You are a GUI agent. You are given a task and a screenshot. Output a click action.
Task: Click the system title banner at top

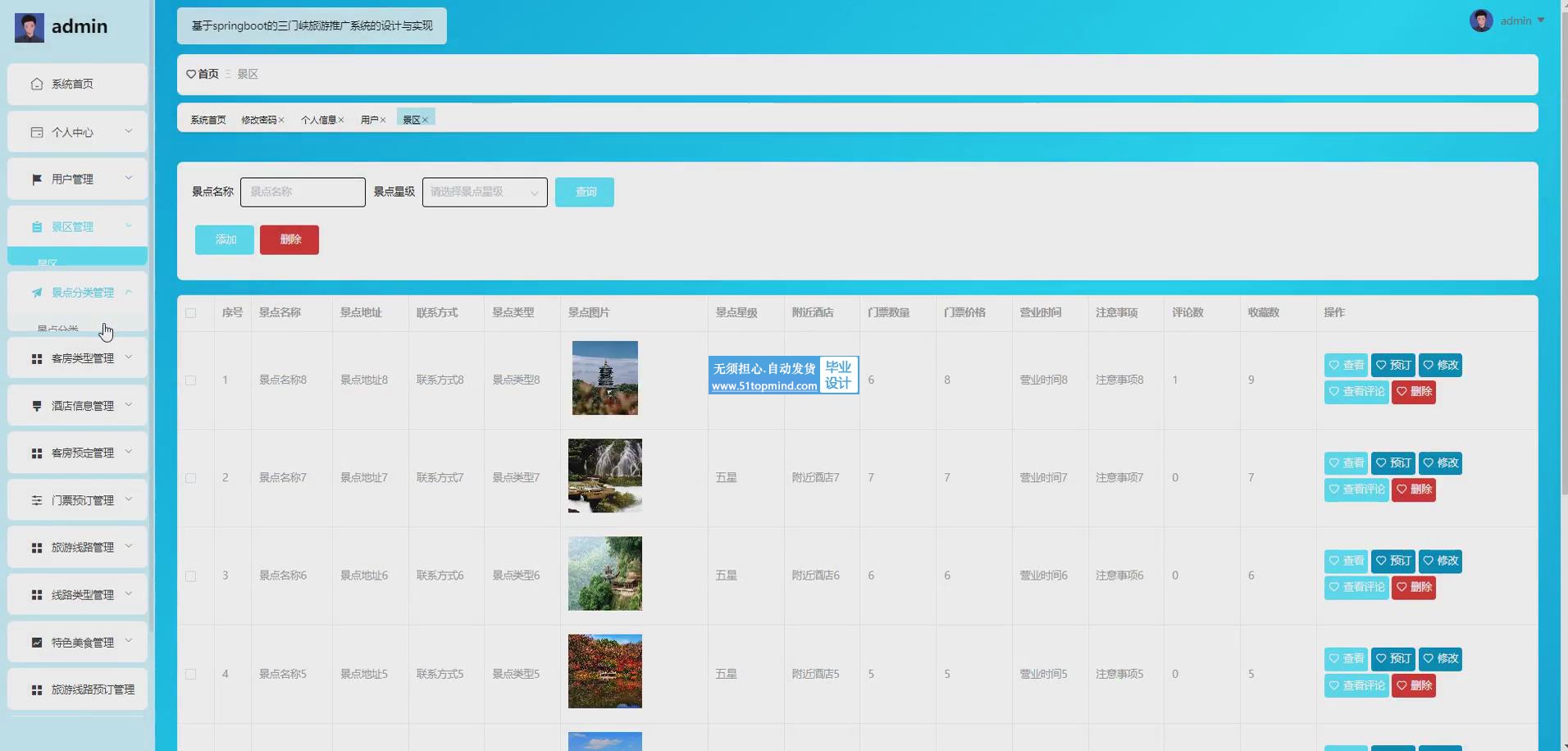point(312,26)
